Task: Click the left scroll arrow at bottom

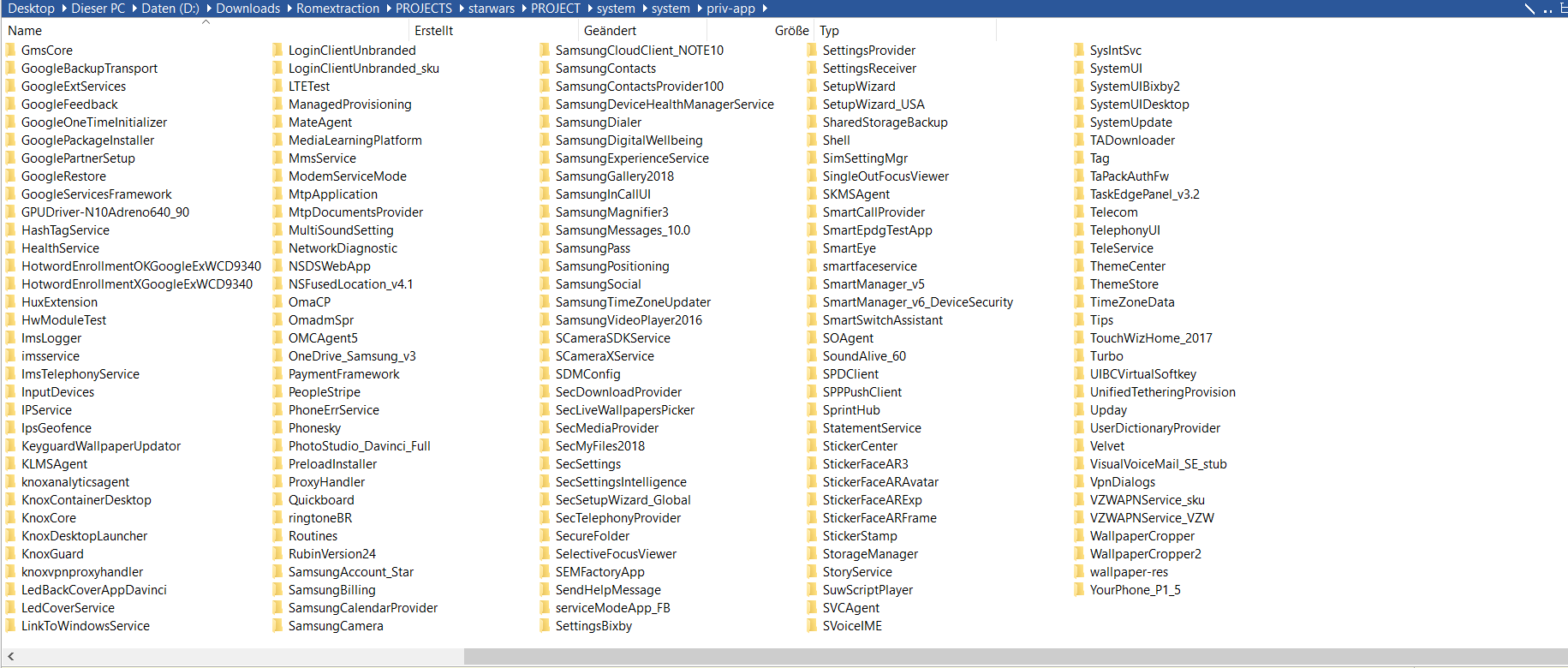Action: (x=10, y=656)
